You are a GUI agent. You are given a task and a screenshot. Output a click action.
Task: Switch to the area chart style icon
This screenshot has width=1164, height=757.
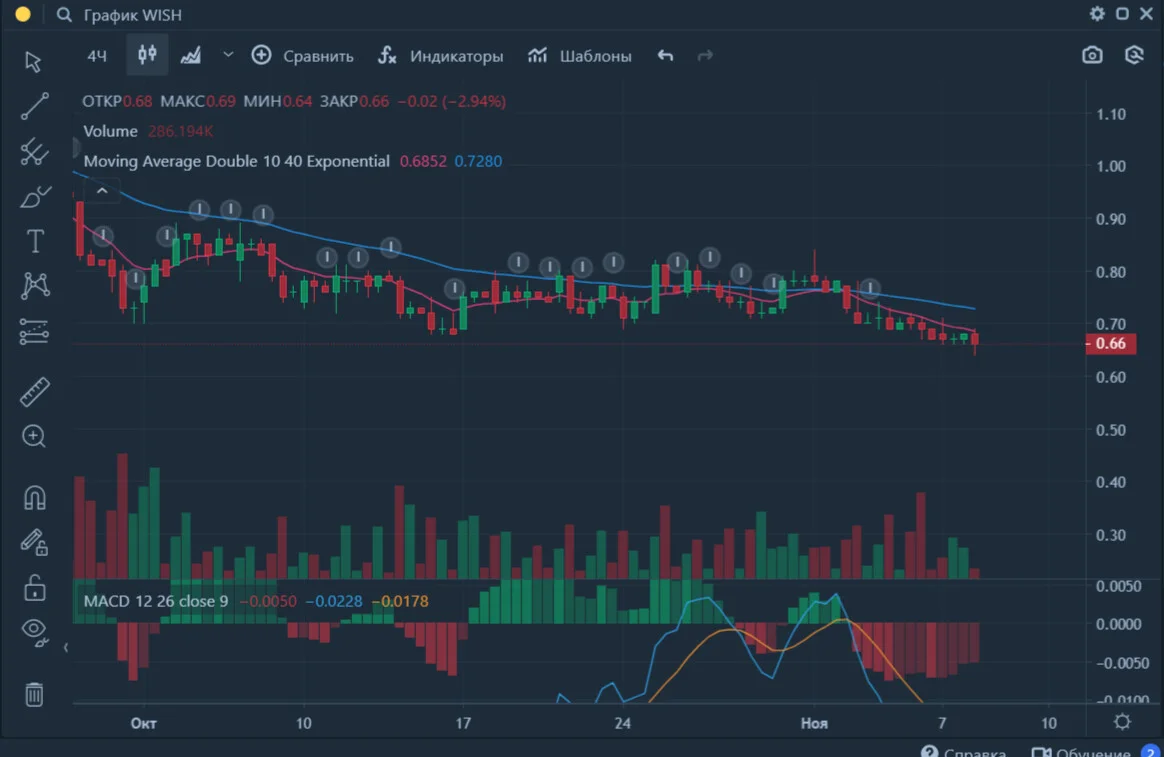[x=191, y=56]
